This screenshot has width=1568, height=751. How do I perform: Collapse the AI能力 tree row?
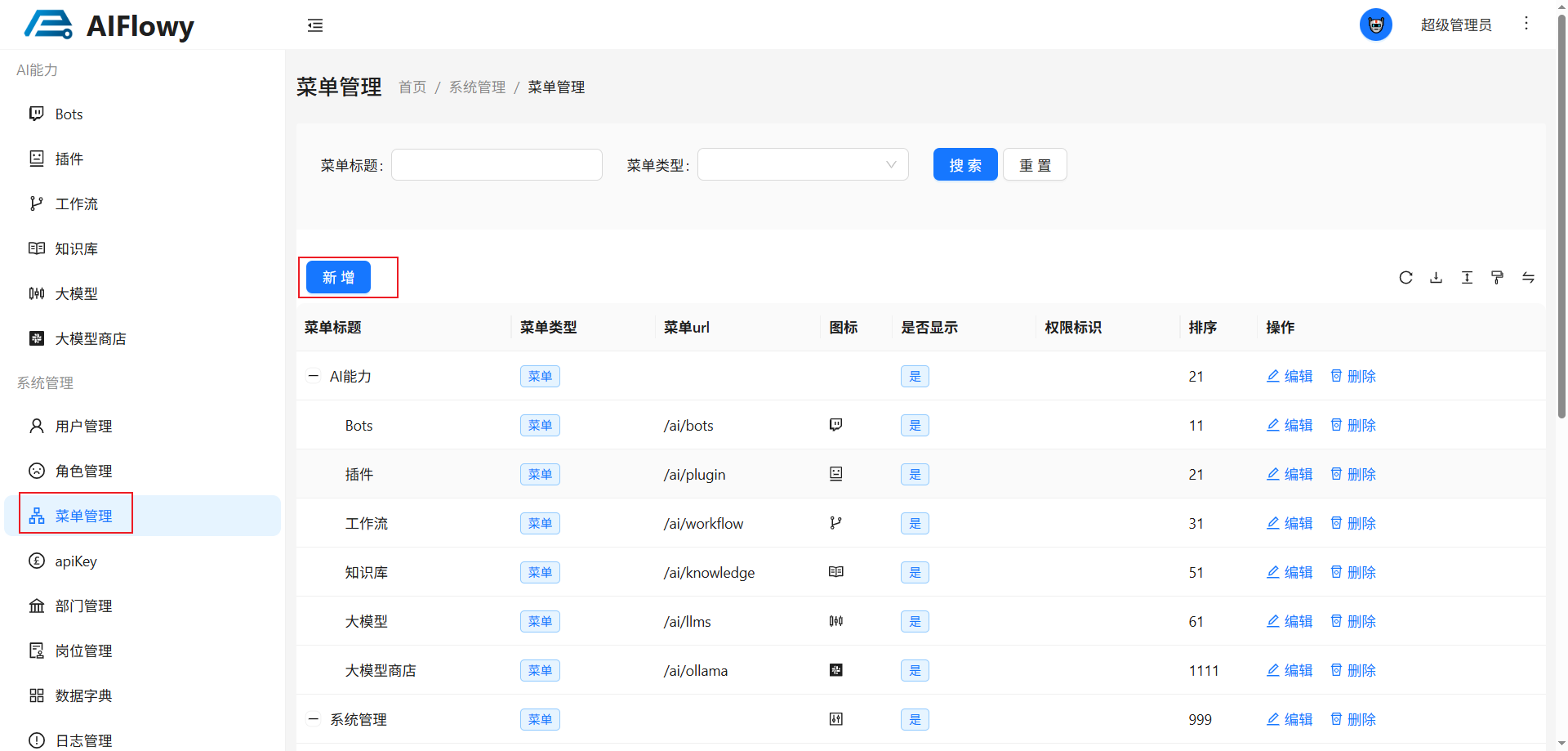[313, 376]
